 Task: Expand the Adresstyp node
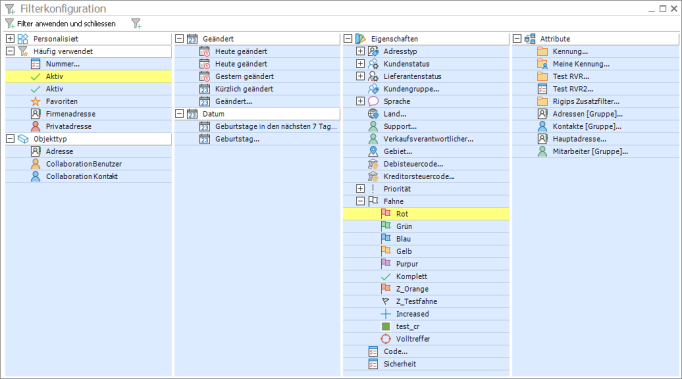coord(361,51)
